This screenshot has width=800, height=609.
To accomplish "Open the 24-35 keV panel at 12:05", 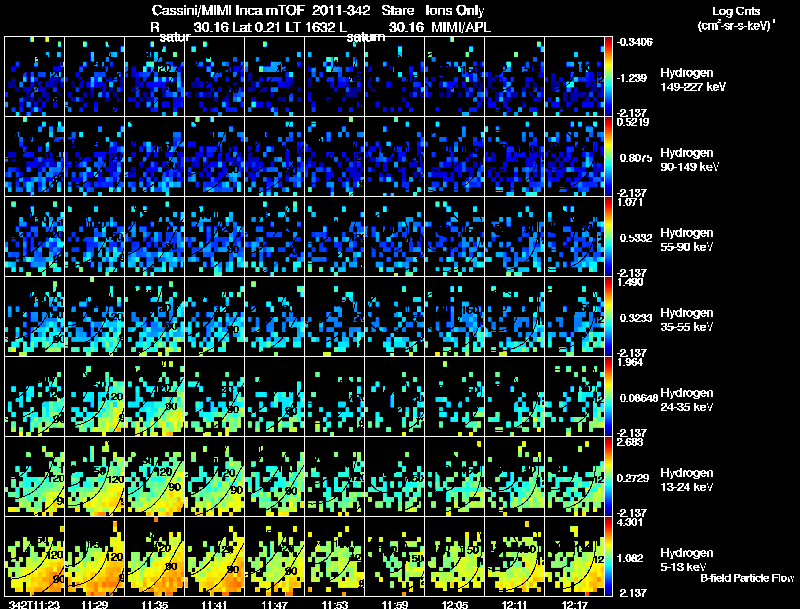I will coord(455,396).
